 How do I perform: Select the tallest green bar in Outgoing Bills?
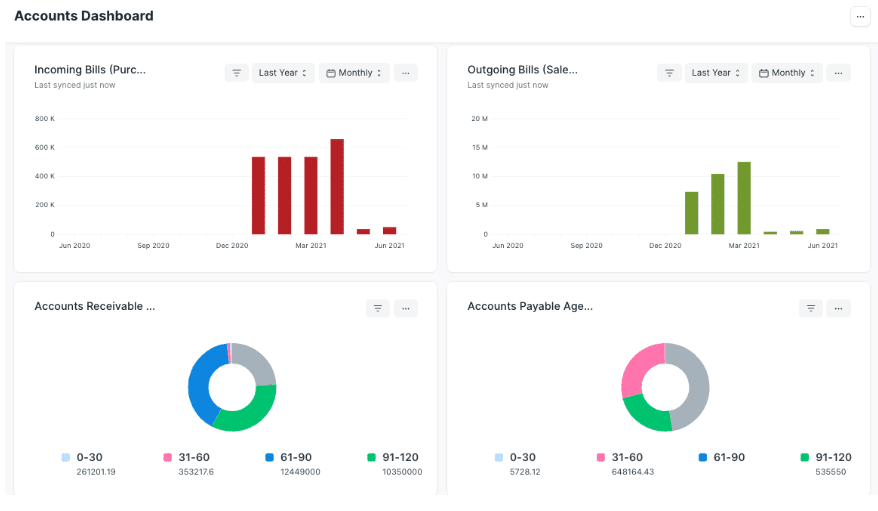click(x=744, y=198)
